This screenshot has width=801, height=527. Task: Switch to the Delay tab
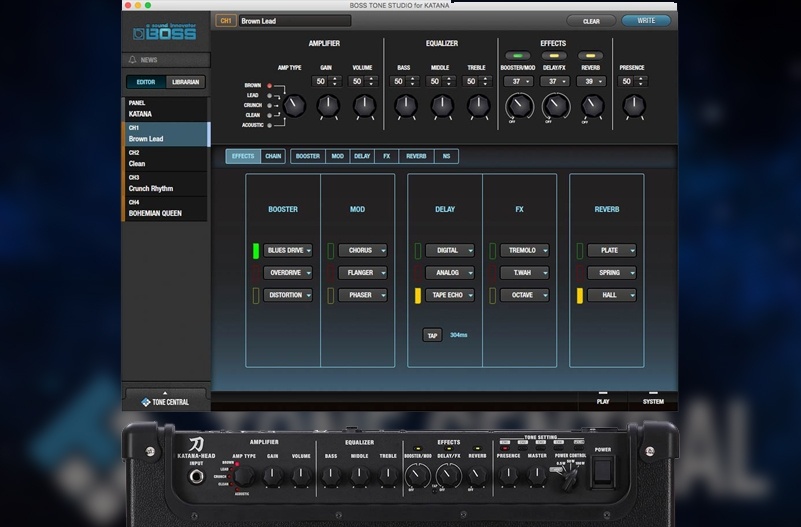click(x=362, y=156)
